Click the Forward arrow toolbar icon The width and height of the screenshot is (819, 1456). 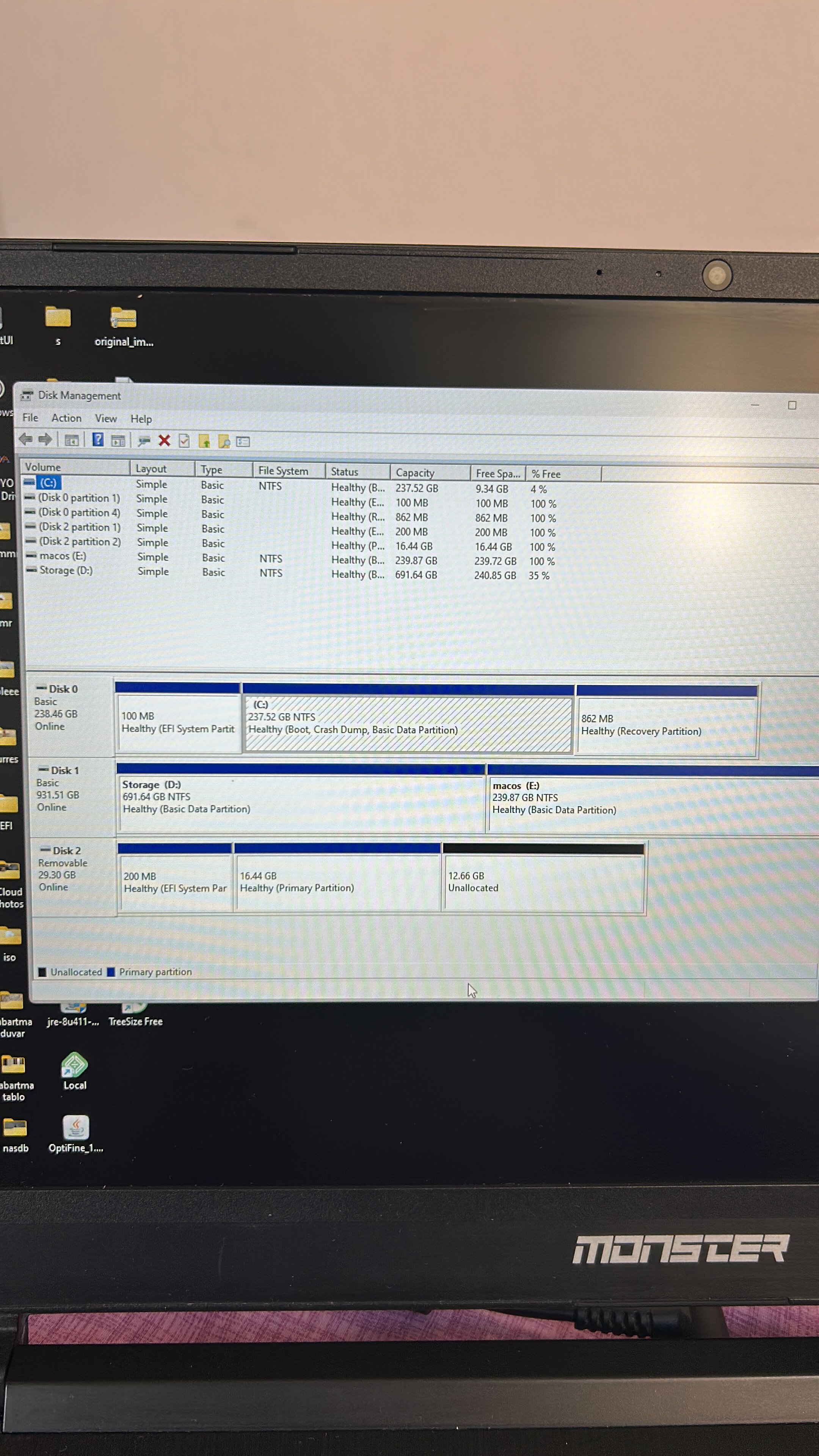[45, 439]
